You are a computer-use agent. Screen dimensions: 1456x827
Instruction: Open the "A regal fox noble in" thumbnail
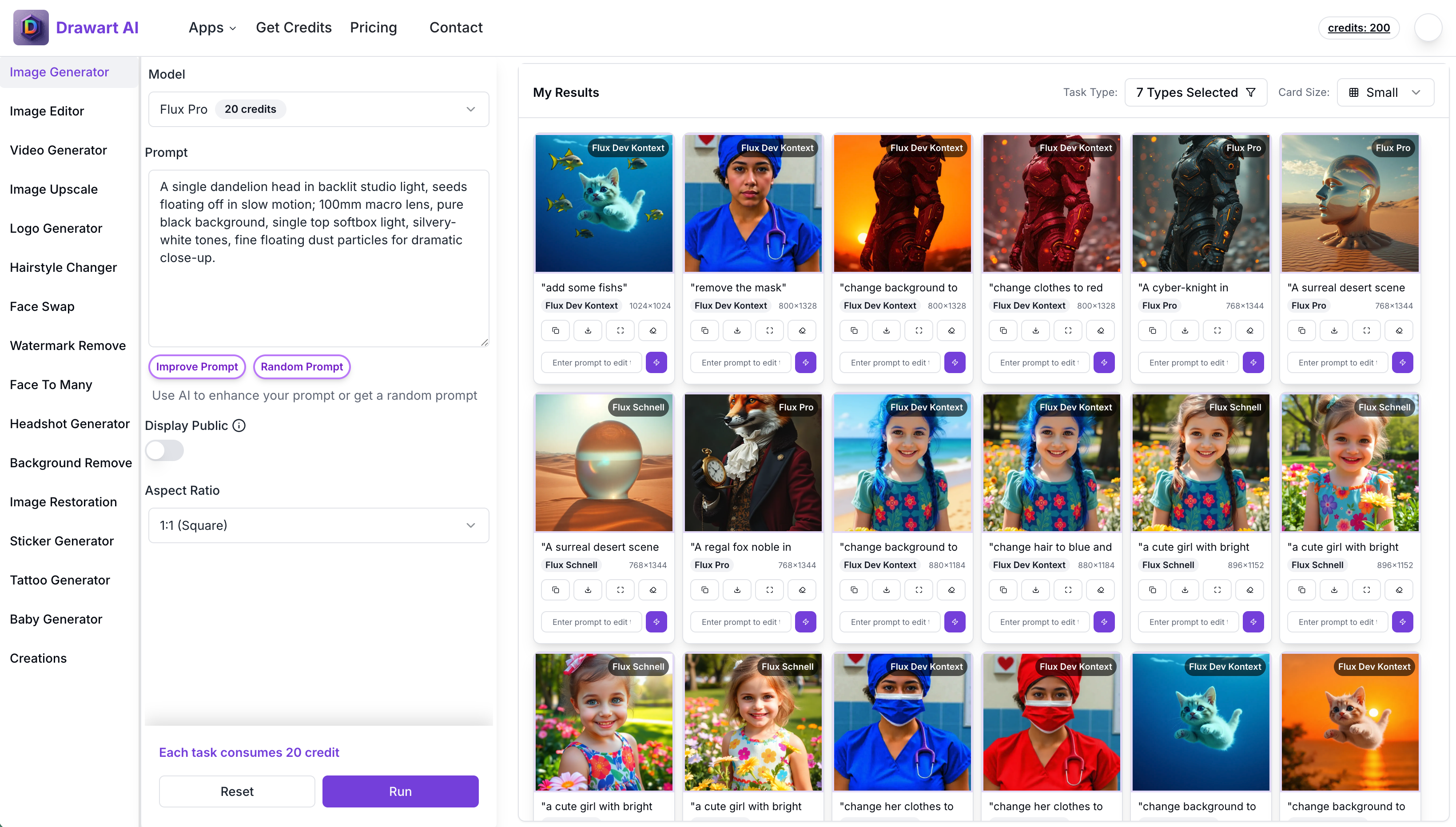pyautogui.click(x=753, y=463)
